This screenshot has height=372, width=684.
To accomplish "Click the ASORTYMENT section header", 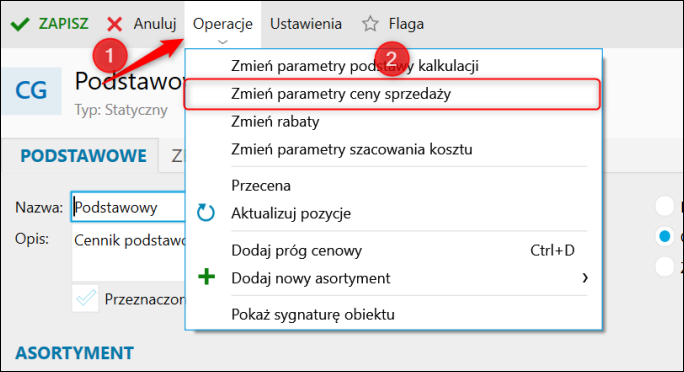I will [75, 353].
